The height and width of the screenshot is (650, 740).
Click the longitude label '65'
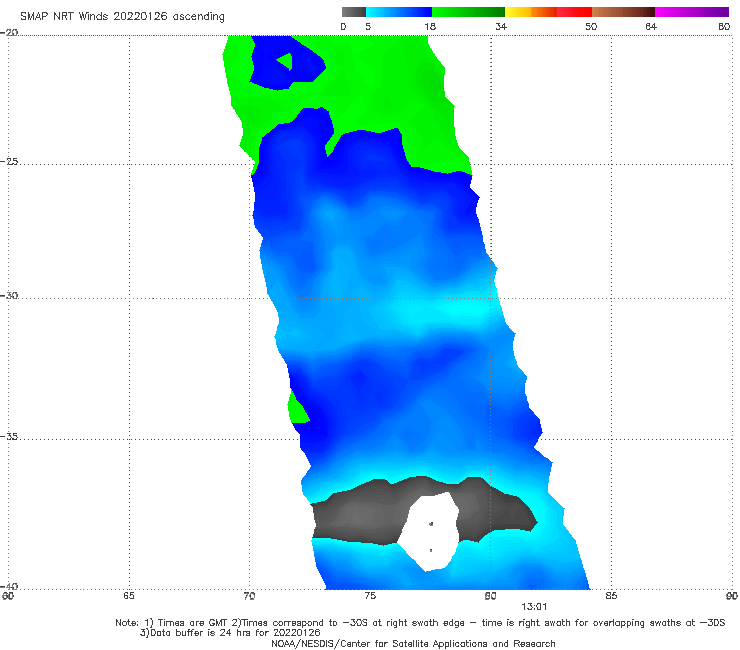129,596
